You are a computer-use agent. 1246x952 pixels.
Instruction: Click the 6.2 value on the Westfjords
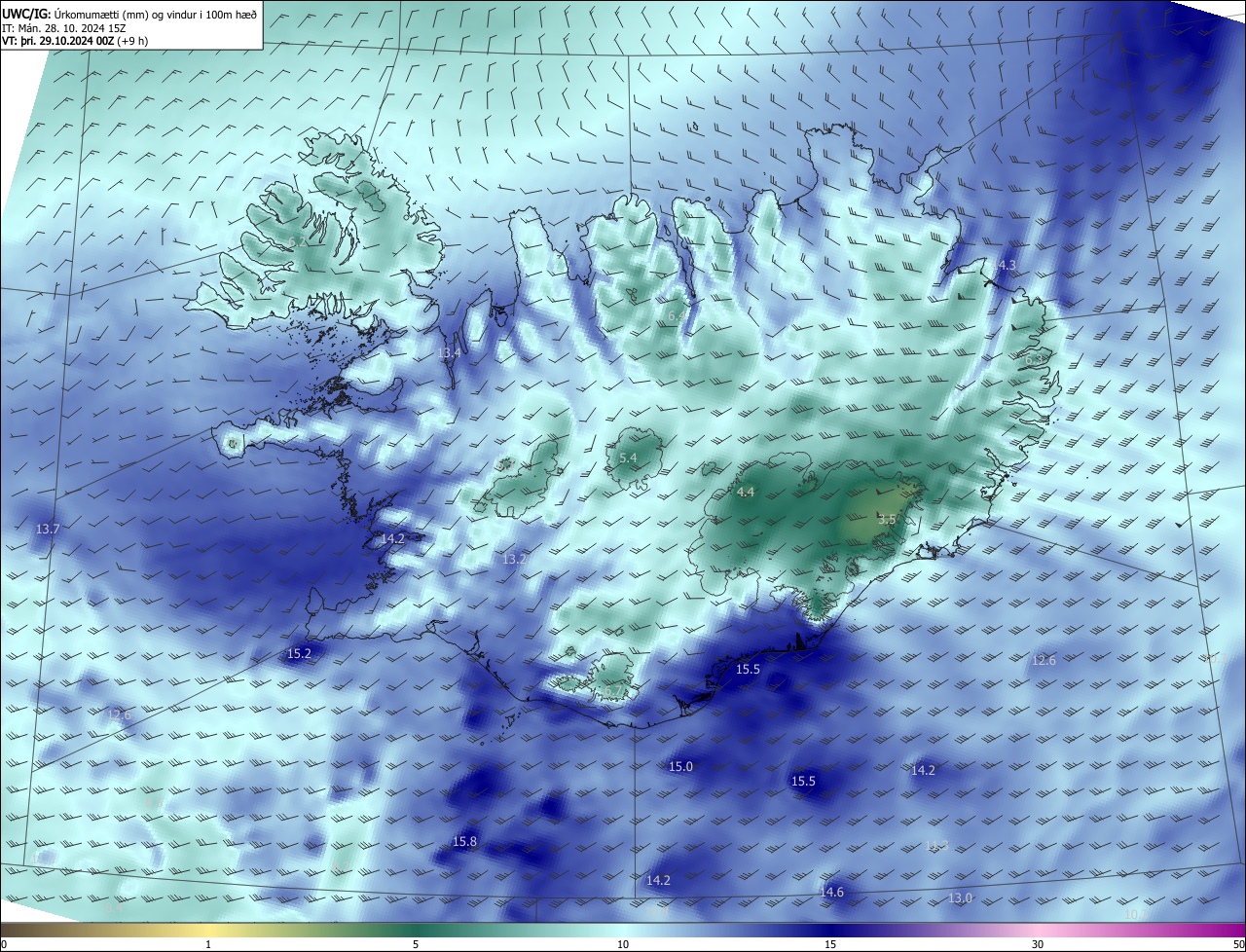298,241
